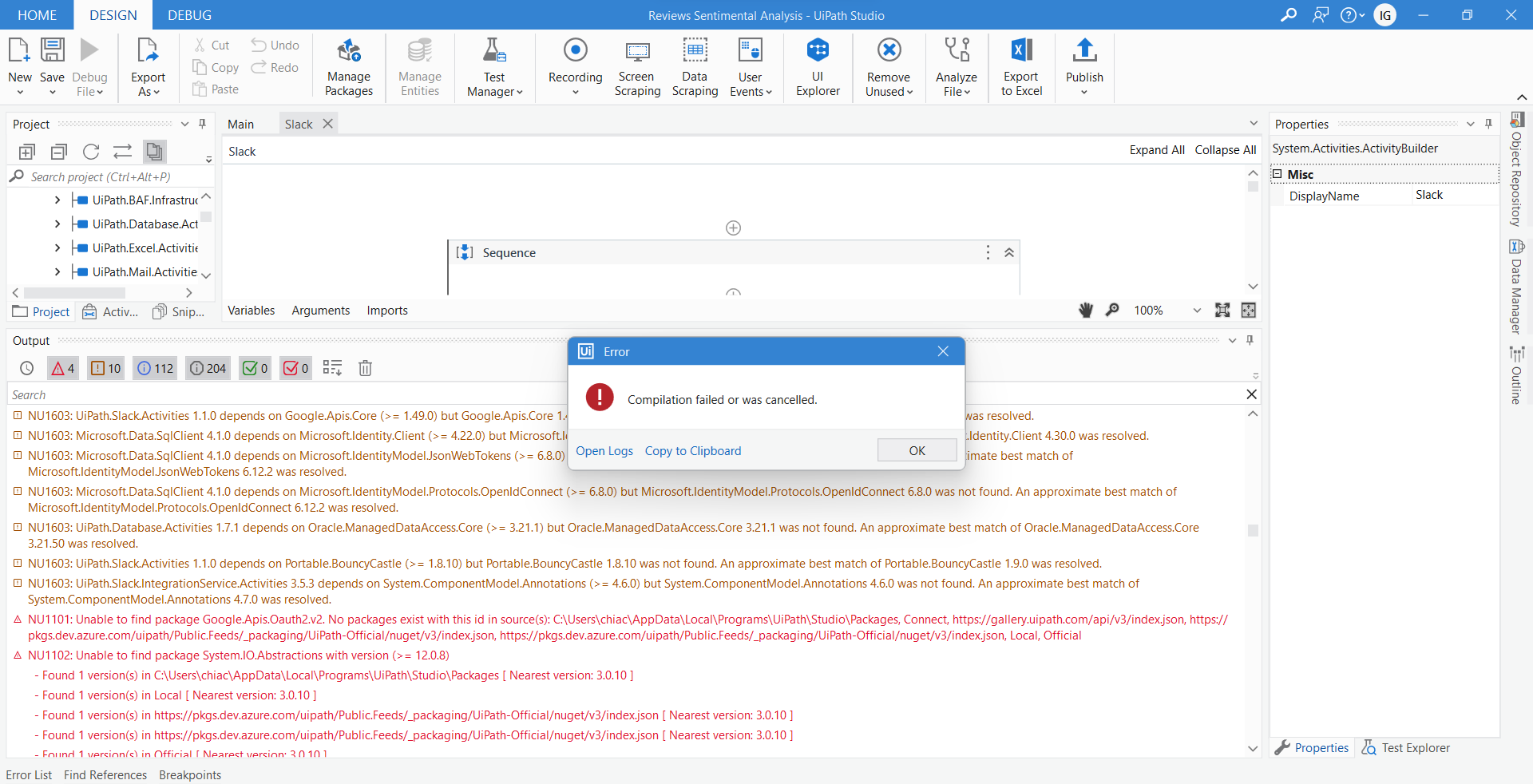Open UI Explorer
This screenshot has width=1533, height=784.
(x=818, y=68)
